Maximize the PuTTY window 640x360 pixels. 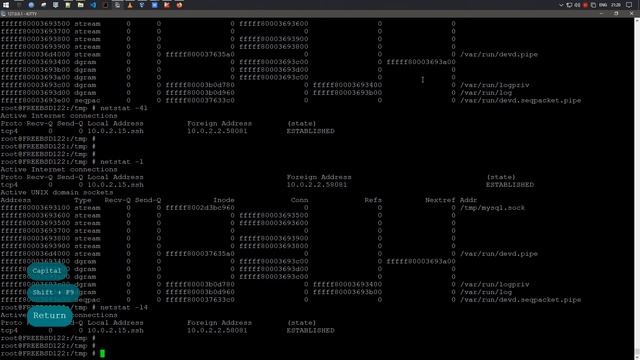pos(616,13)
